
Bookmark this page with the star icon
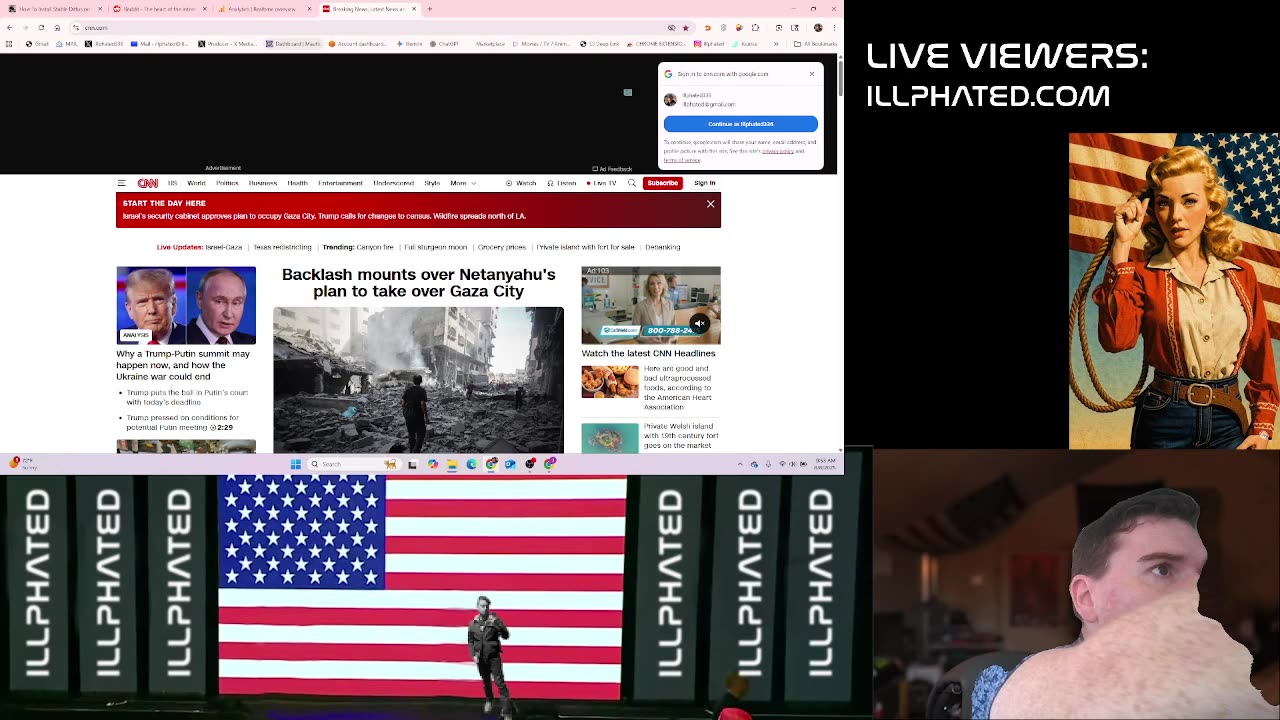685,27
